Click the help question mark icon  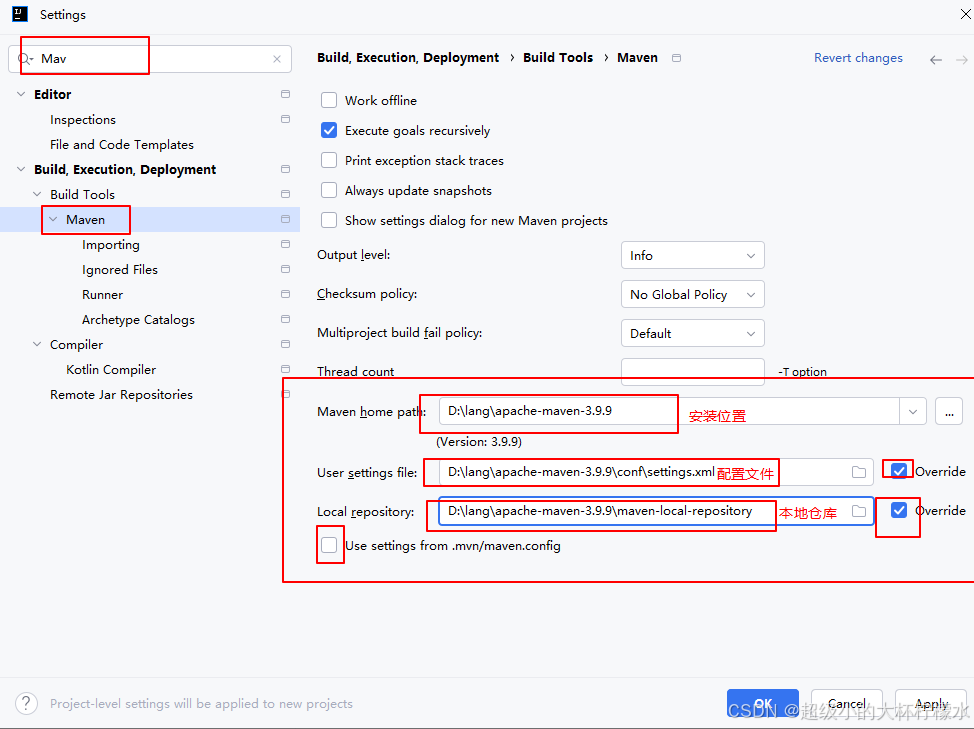[x=28, y=704]
